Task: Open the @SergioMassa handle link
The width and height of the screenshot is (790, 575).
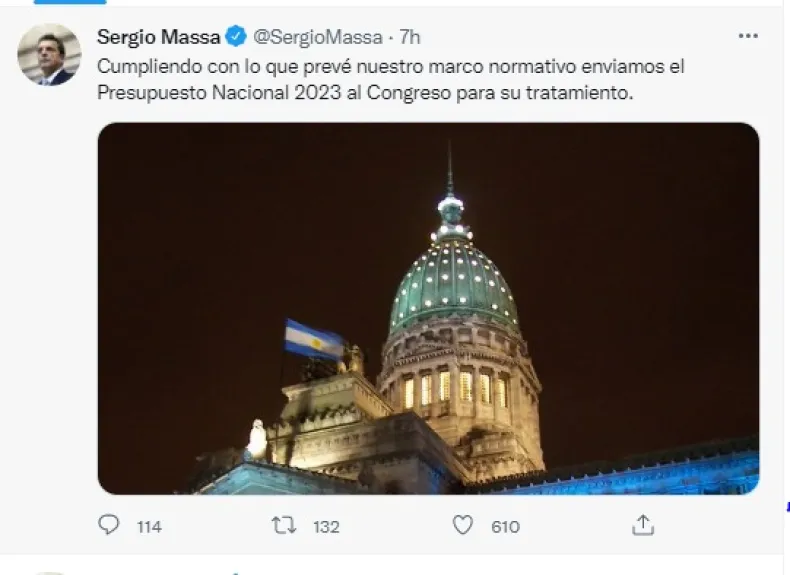Action: 317,37
